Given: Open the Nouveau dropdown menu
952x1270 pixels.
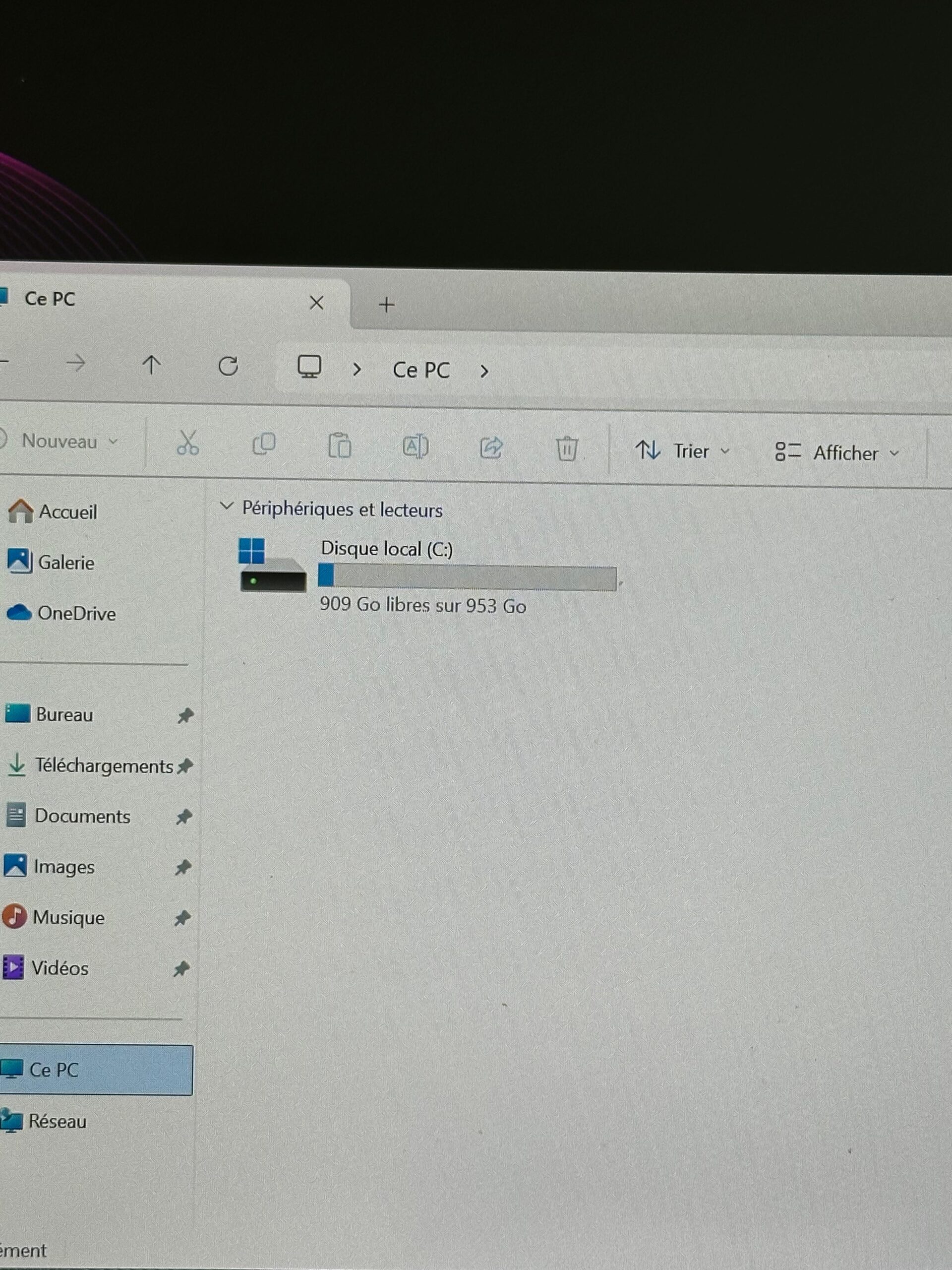Looking at the screenshot, I should tap(59, 441).
